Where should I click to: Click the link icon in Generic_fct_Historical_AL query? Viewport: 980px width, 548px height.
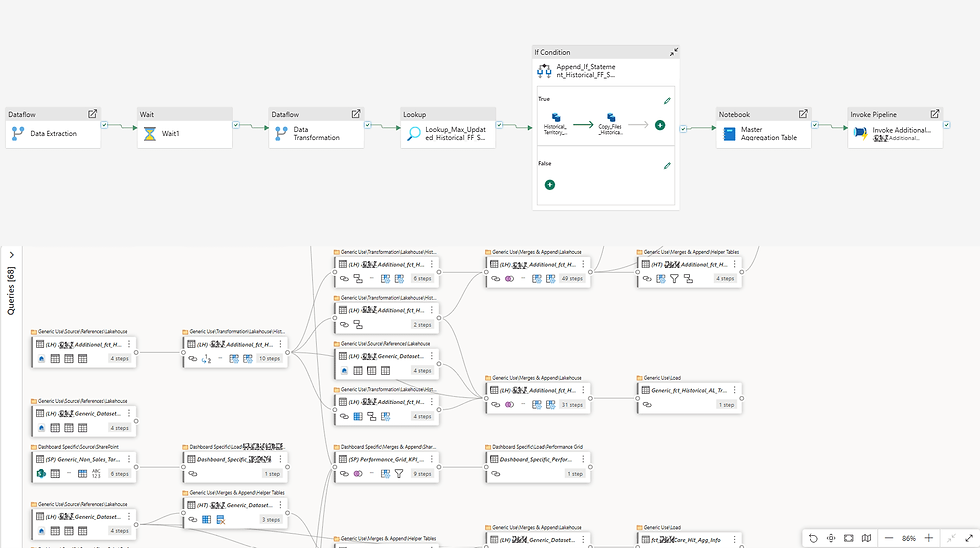(x=647, y=405)
